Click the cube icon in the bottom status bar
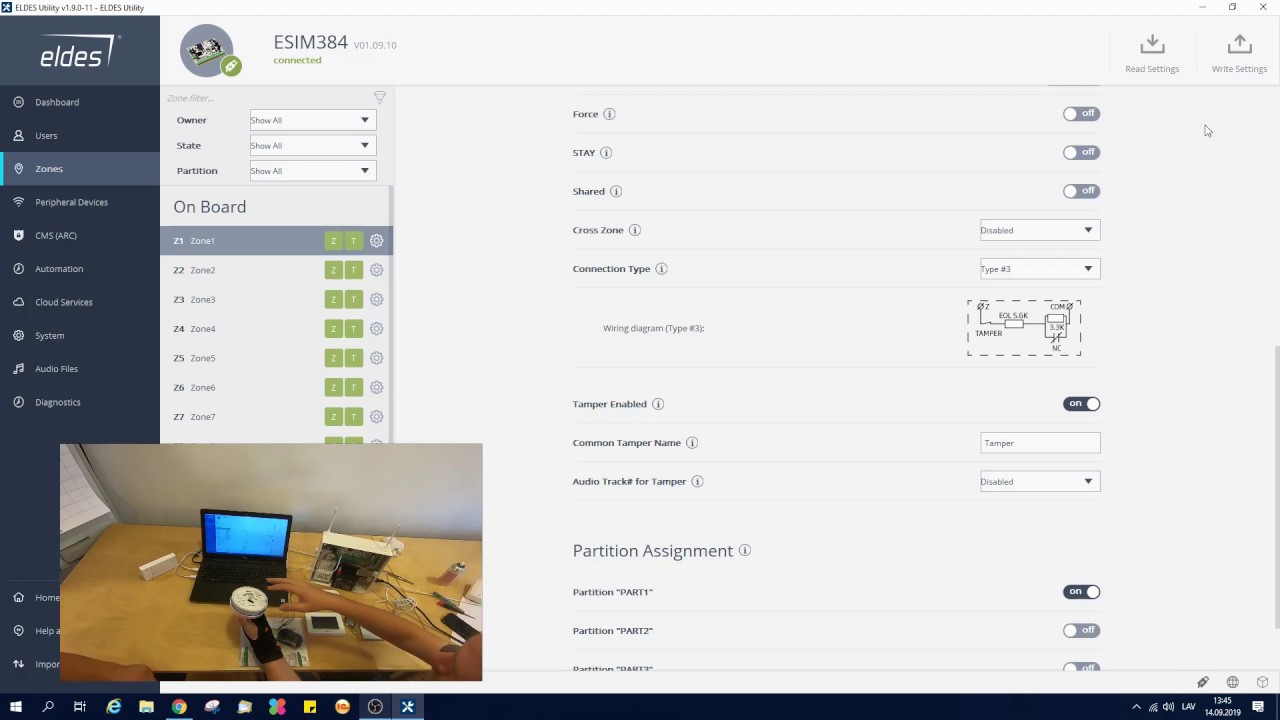The image size is (1280, 720). [x=1262, y=682]
